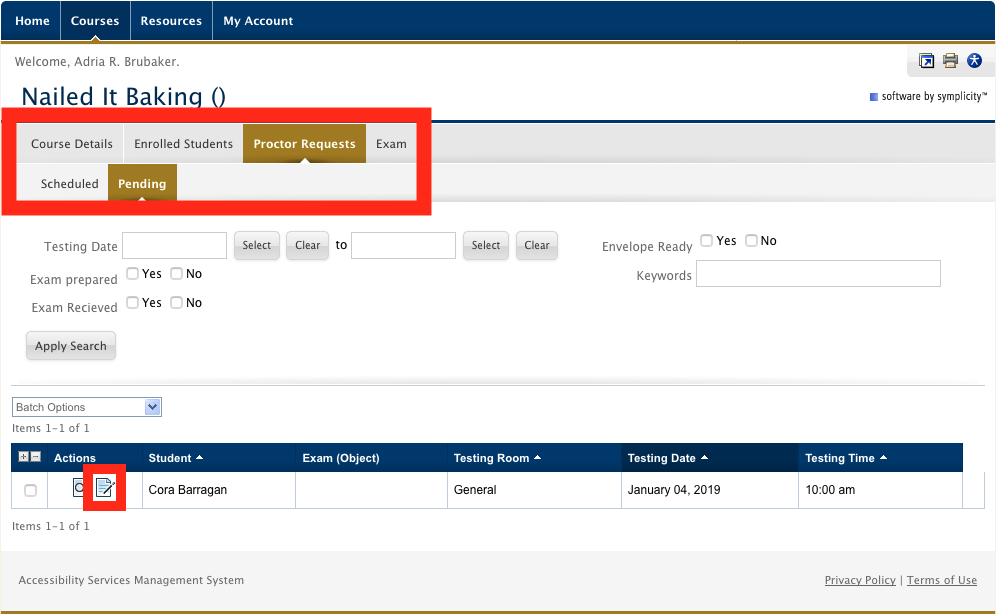Image resolution: width=996 pixels, height=614 pixels.
Task: Select the Proctor Requests tab
Action: pyautogui.click(x=304, y=143)
